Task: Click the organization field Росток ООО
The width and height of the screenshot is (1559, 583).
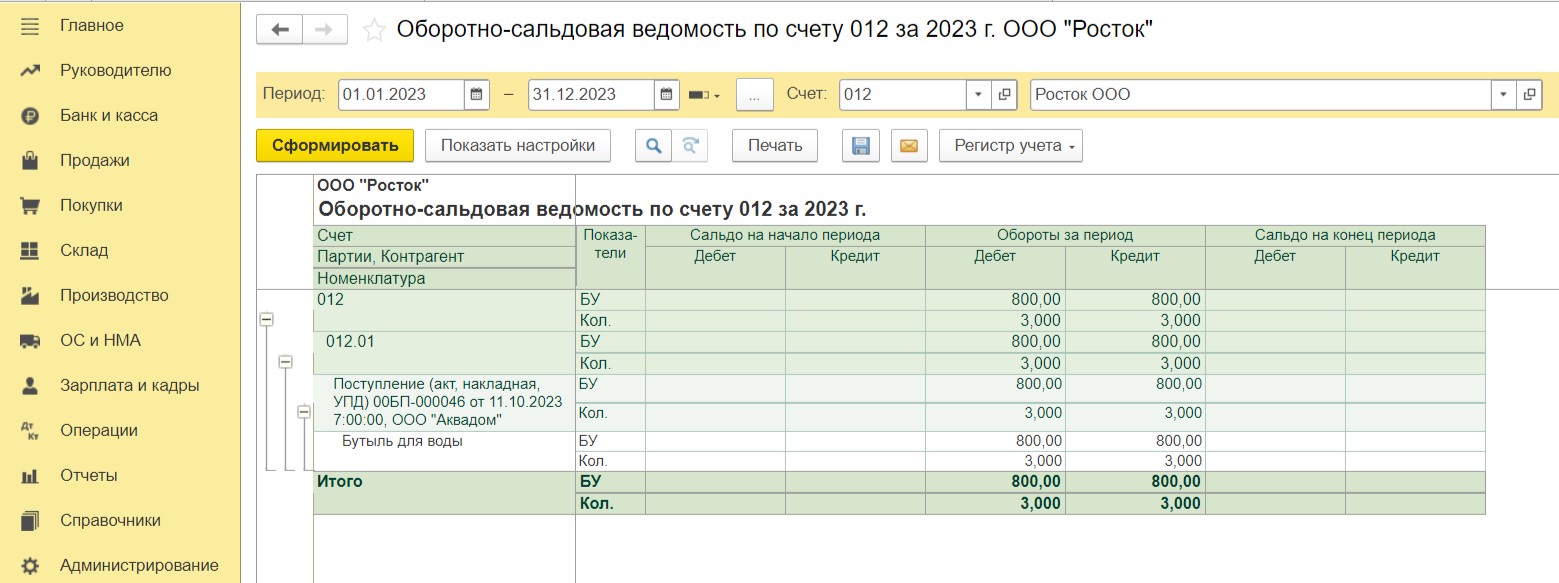Action: click(1260, 95)
